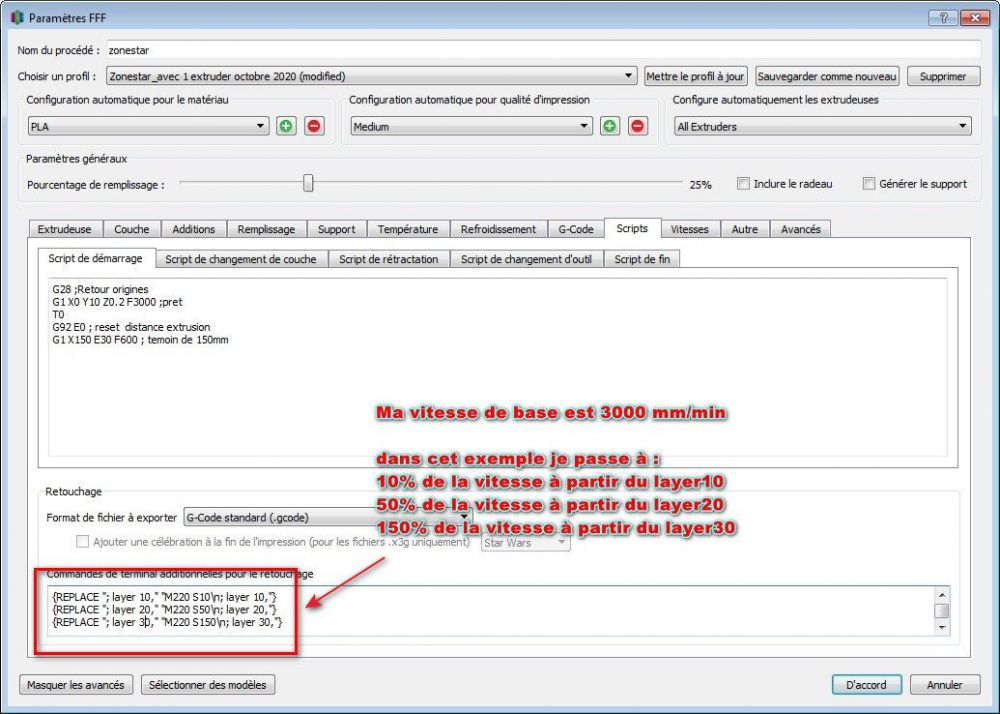Switch to the Additions tab
Image resolution: width=1000 pixels, height=714 pixels.
tap(193, 229)
